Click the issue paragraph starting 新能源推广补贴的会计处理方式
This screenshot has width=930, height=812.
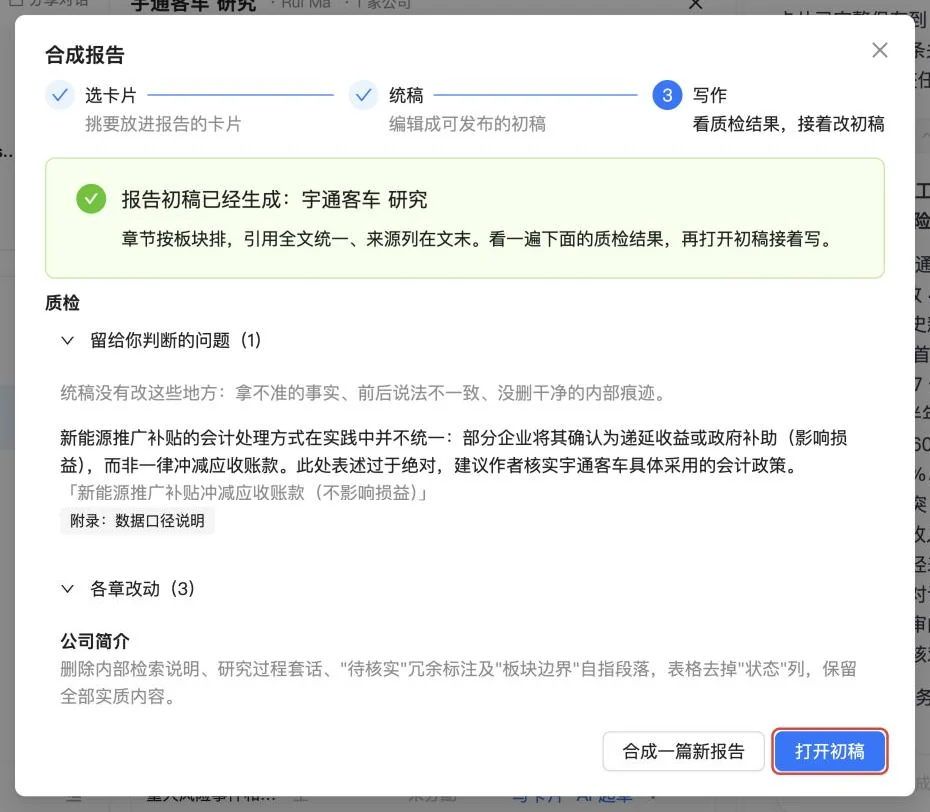pos(454,451)
